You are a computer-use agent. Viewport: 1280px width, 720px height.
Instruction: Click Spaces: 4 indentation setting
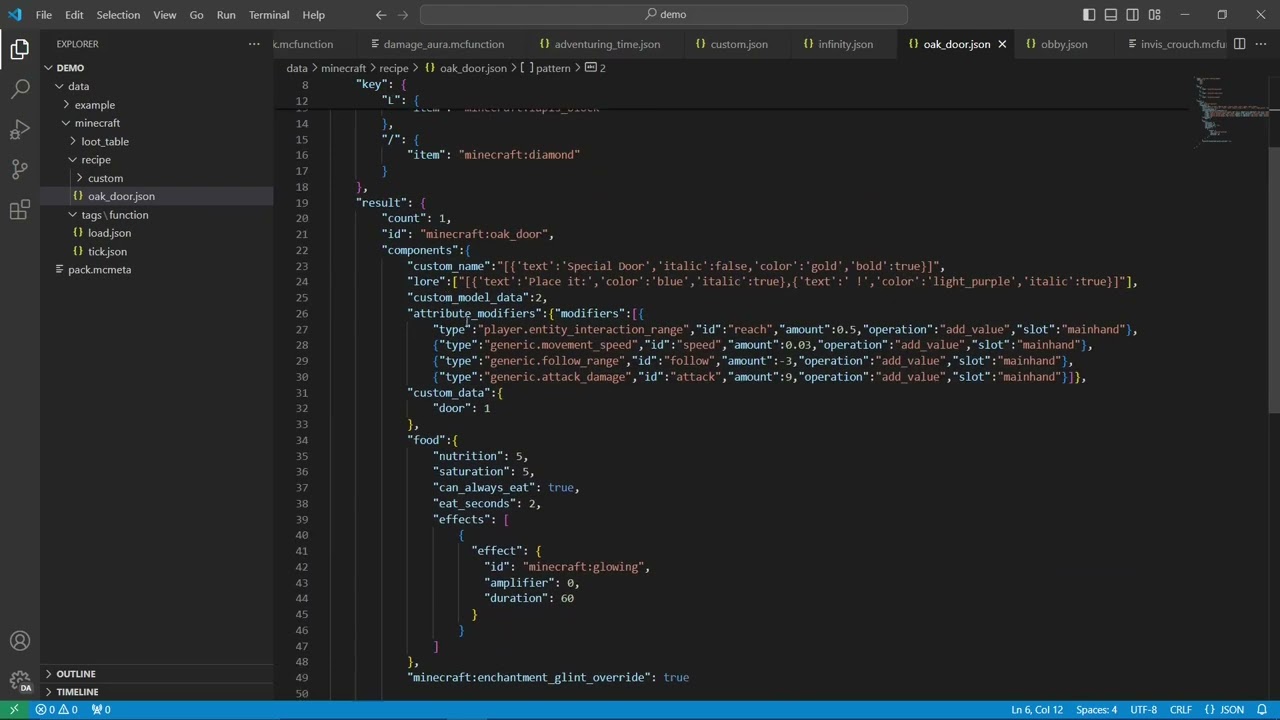[x=1096, y=710]
